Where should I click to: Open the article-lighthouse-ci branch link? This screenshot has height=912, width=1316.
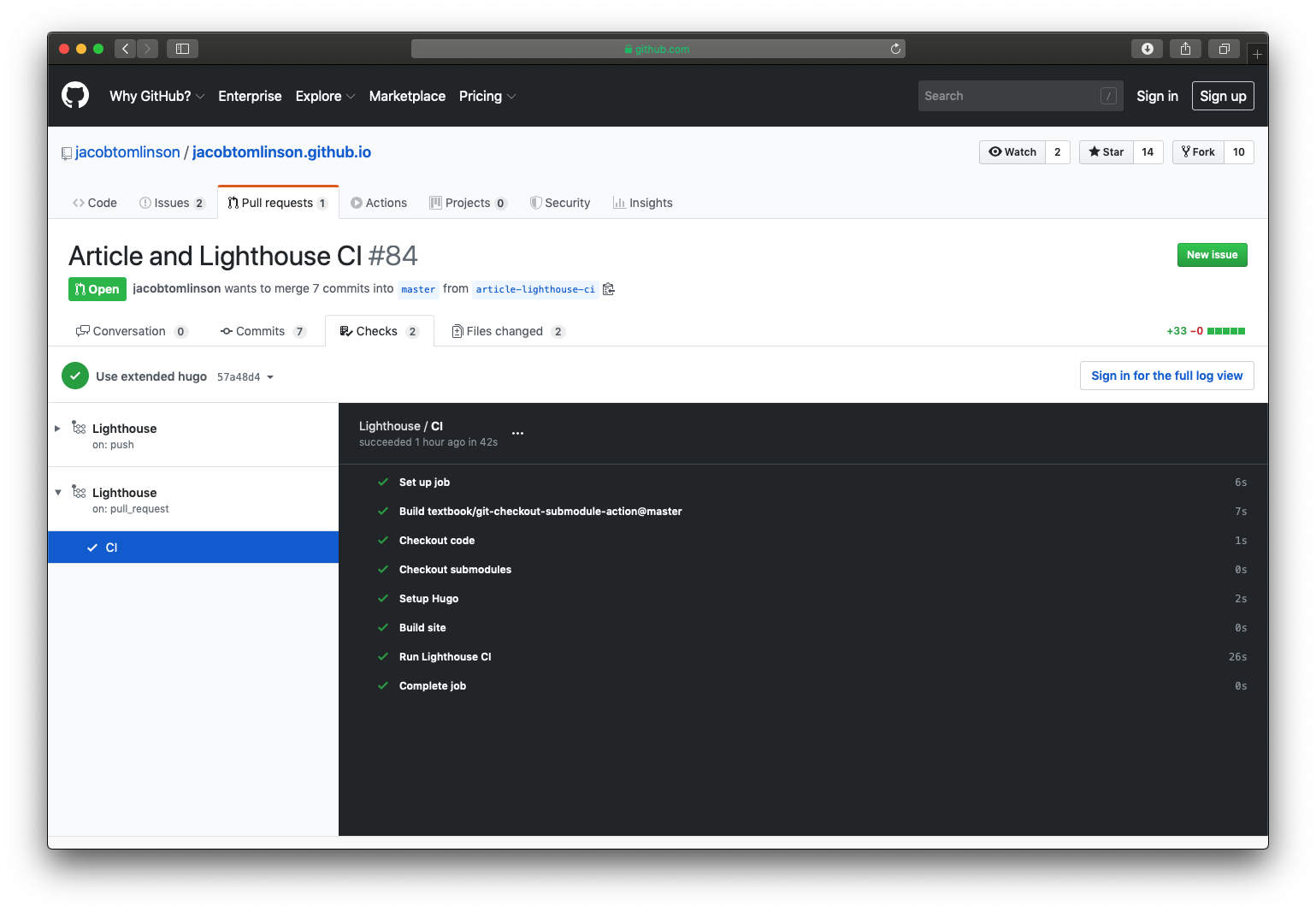coord(535,289)
